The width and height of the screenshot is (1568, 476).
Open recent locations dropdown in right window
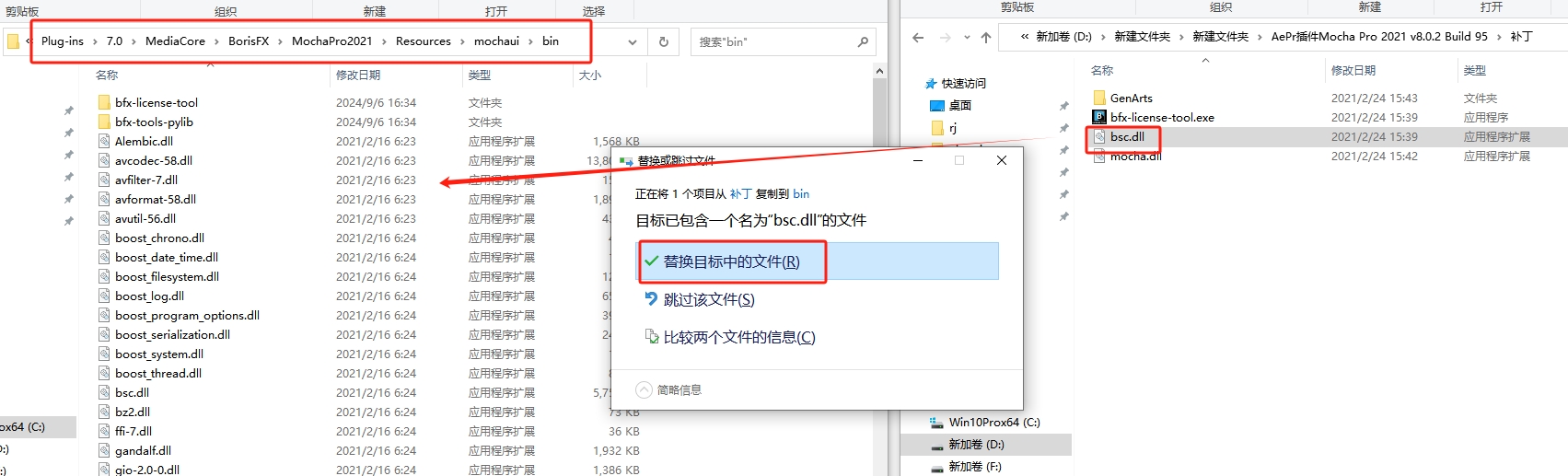966,37
